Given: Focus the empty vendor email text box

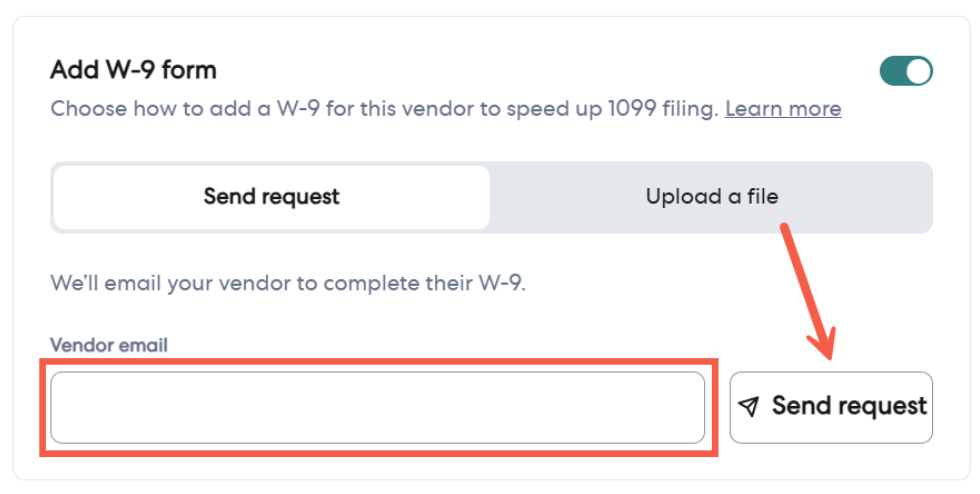Looking at the screenshot, I should click(x=377, y=407).
